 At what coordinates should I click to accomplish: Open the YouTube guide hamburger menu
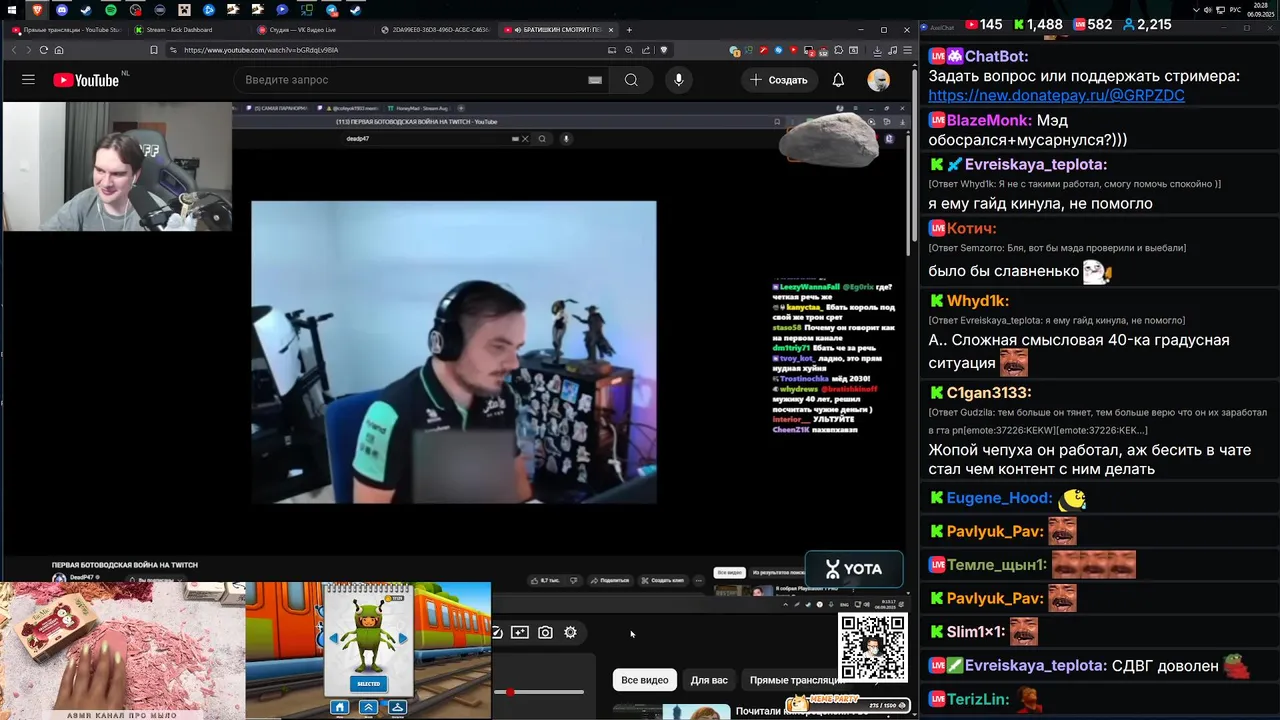tap(28, 80)
